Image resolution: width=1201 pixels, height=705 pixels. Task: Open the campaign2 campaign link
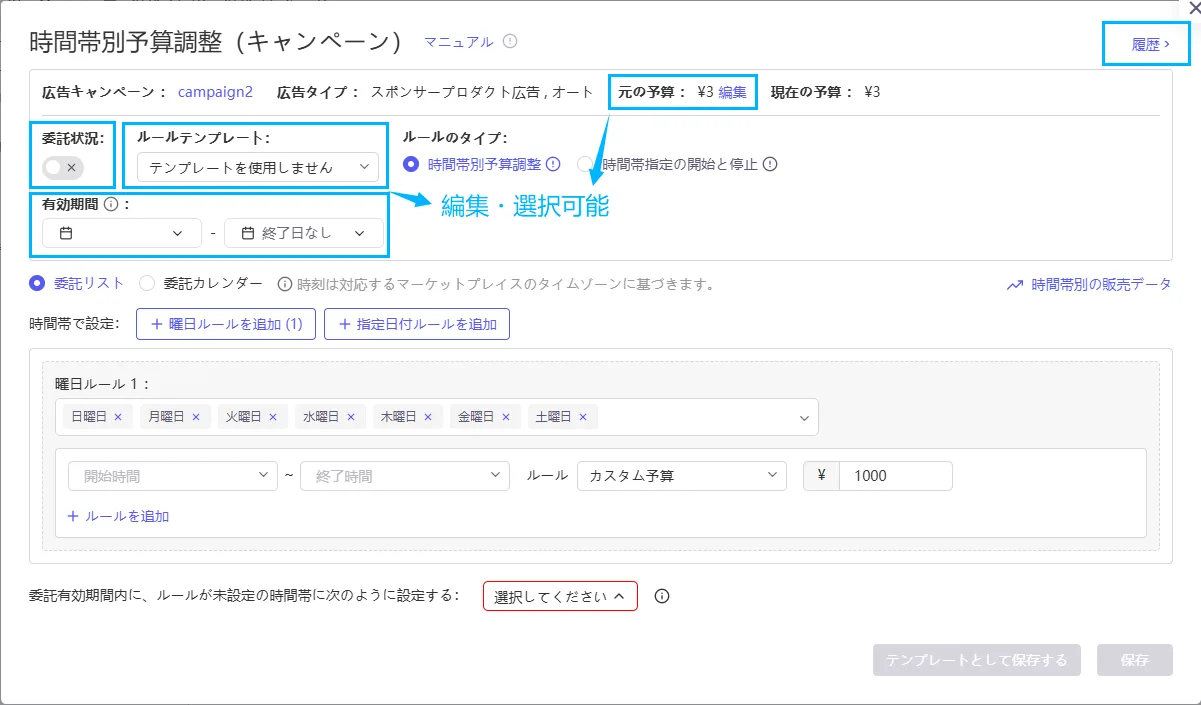(215, 92)
